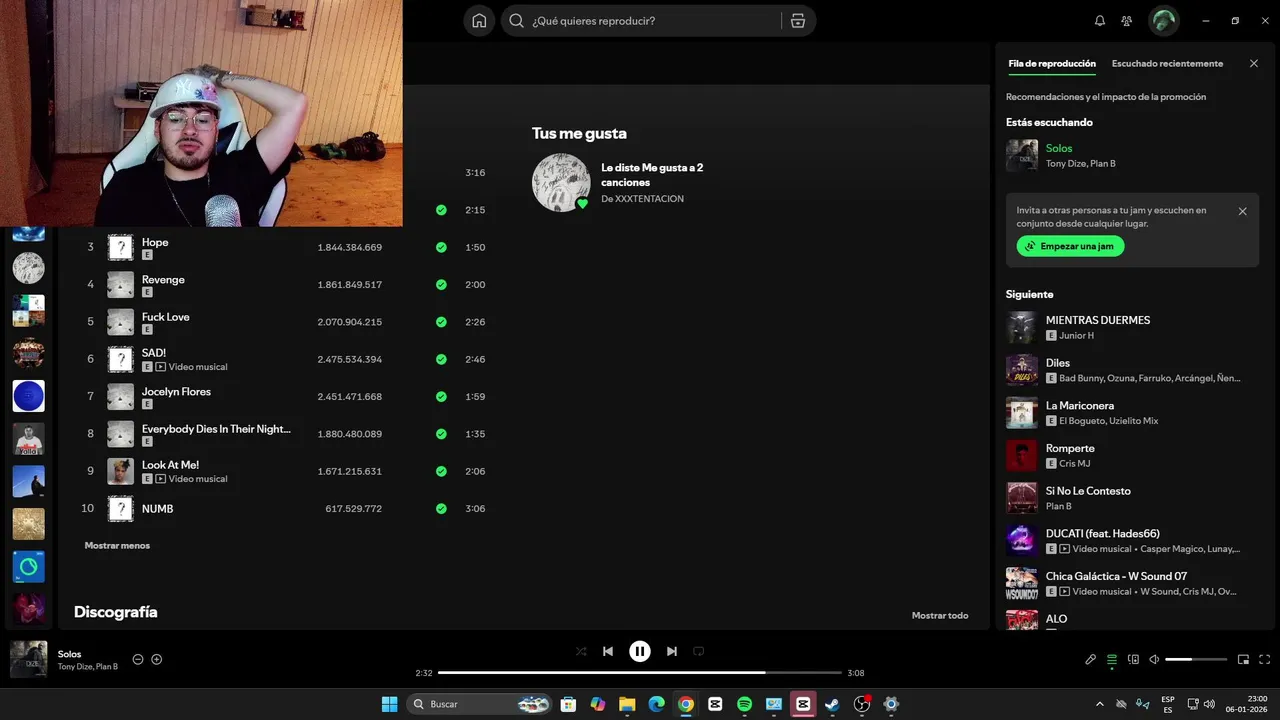
Task: Open File Explorer from the taskbar
Action: click(627, 704)
